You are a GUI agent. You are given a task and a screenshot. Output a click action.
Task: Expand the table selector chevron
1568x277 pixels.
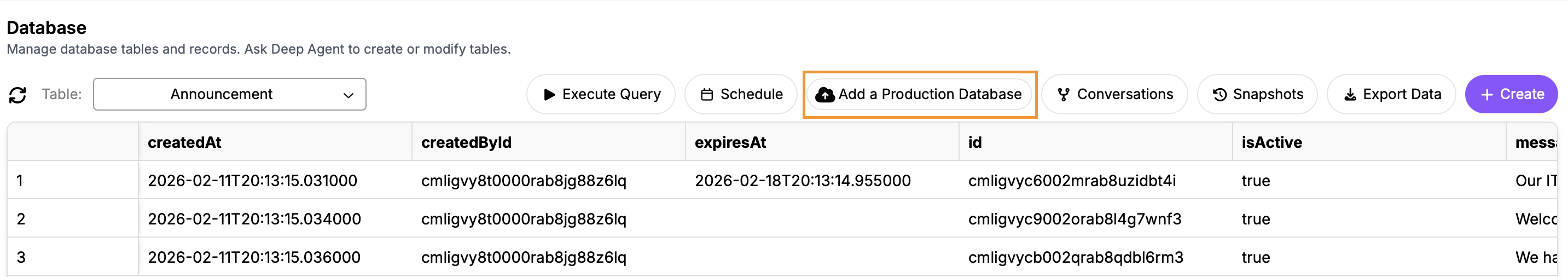click(x=348, y=95)
